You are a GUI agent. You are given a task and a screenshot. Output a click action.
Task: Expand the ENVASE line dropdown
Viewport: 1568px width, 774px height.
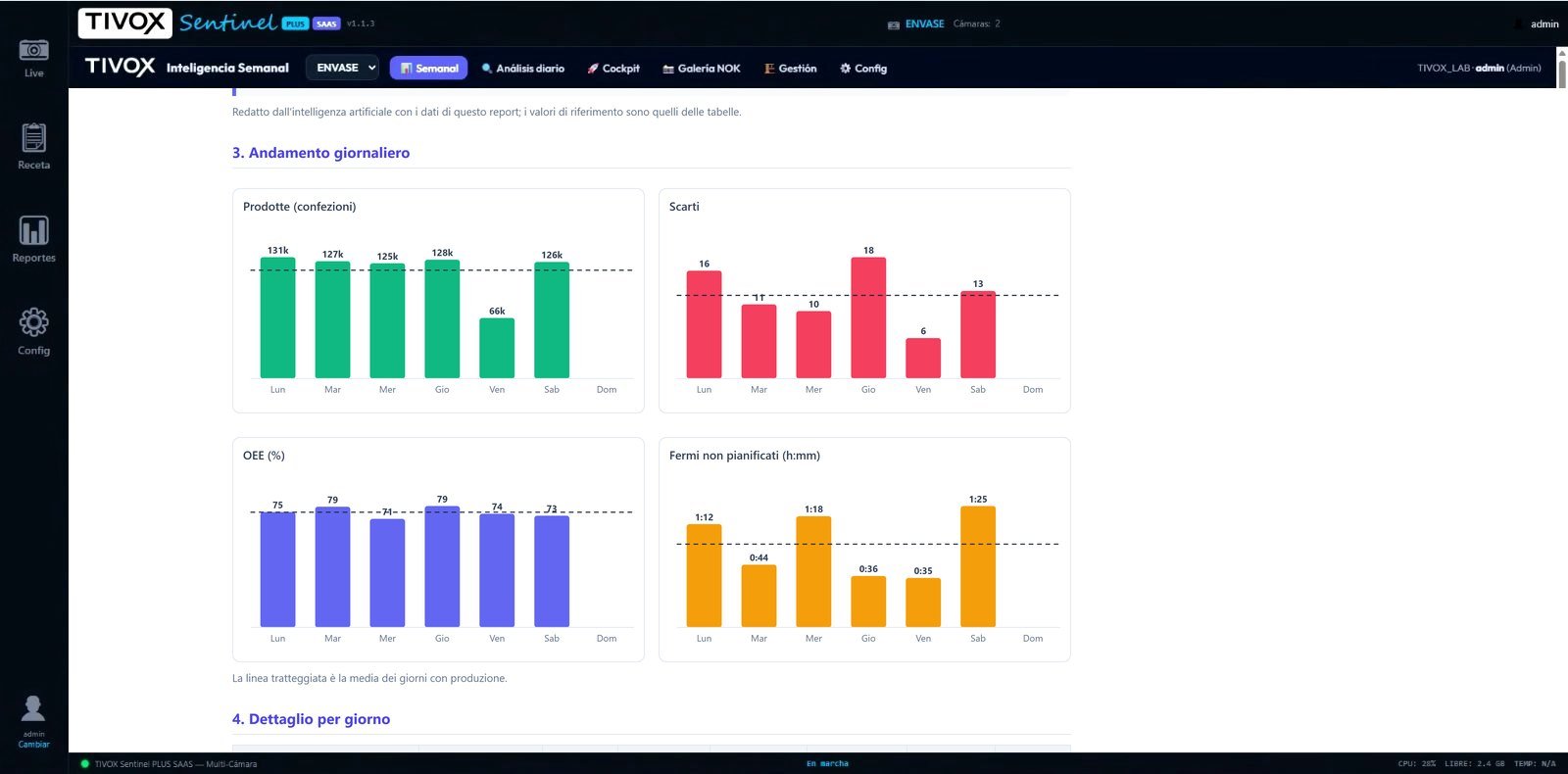pos(343,68)
